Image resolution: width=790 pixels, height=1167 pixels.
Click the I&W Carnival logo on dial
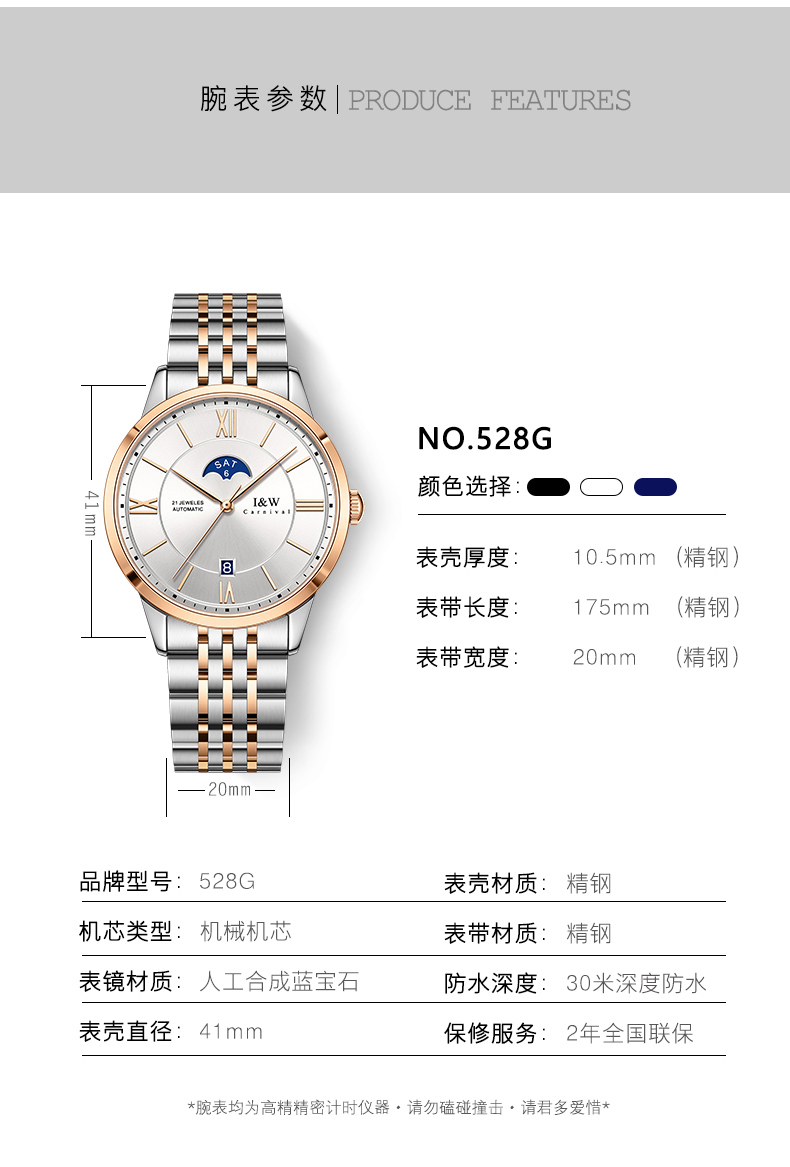pyautogui.click(x=266, y=506)
